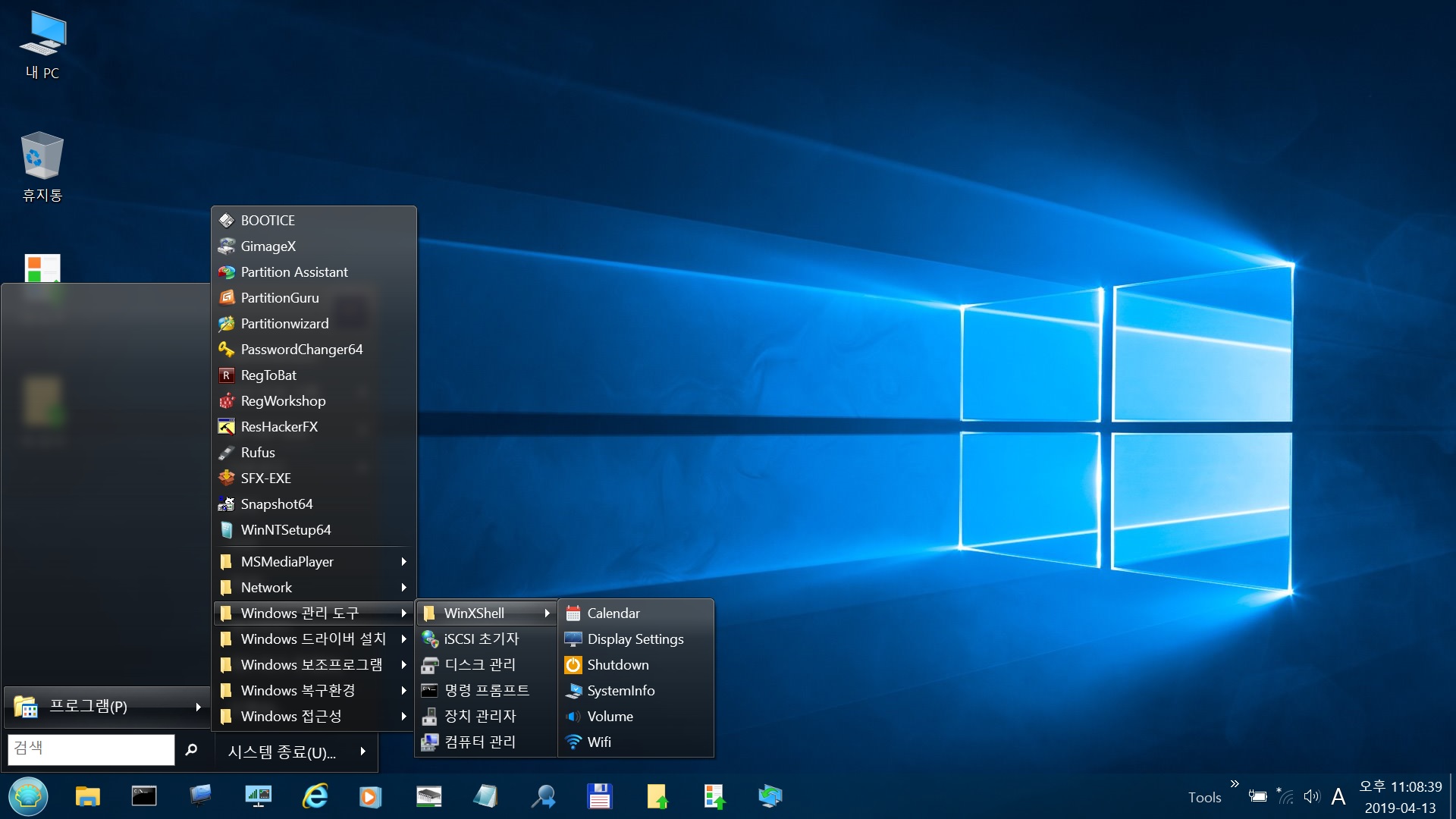The image size is (1456, 819).
Task: Click the magnifier taskbar icon
Action: pos(543,796)
